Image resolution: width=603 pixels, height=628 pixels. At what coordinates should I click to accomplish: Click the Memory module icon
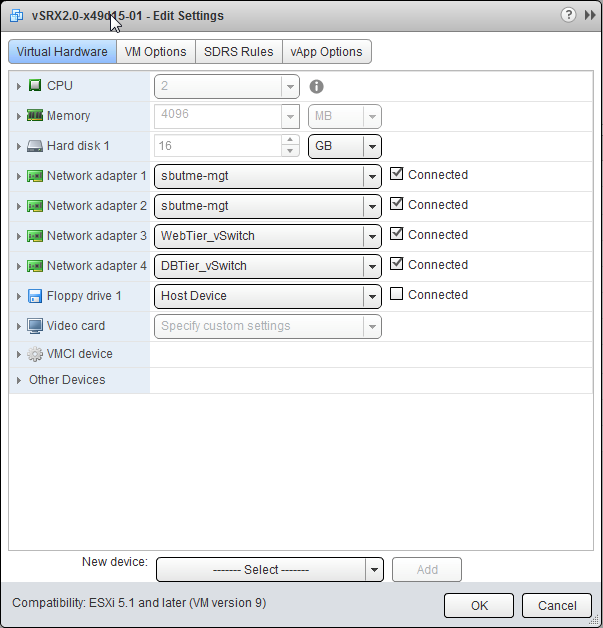35,115
